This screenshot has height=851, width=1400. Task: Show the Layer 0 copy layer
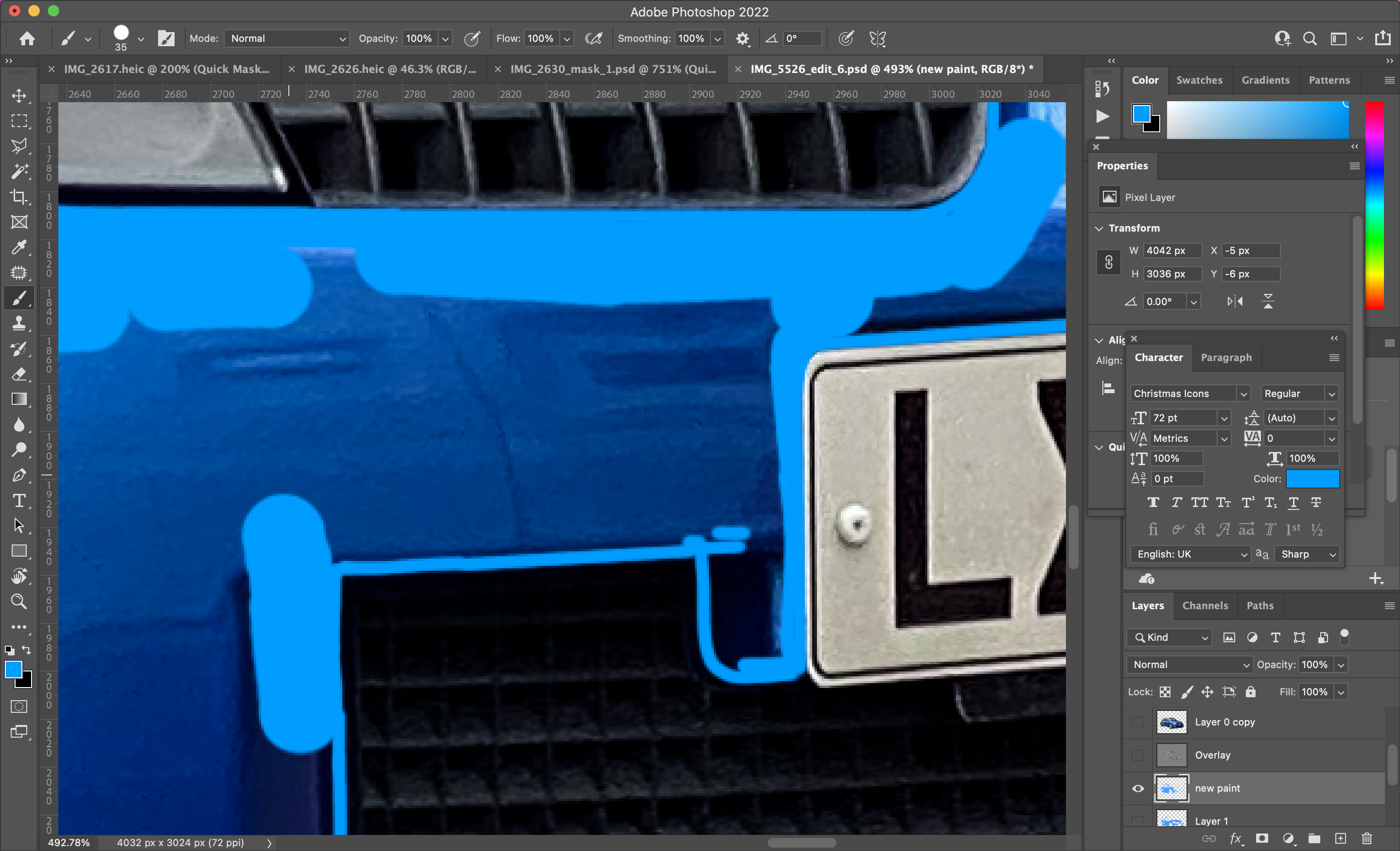click(1137, 722)
